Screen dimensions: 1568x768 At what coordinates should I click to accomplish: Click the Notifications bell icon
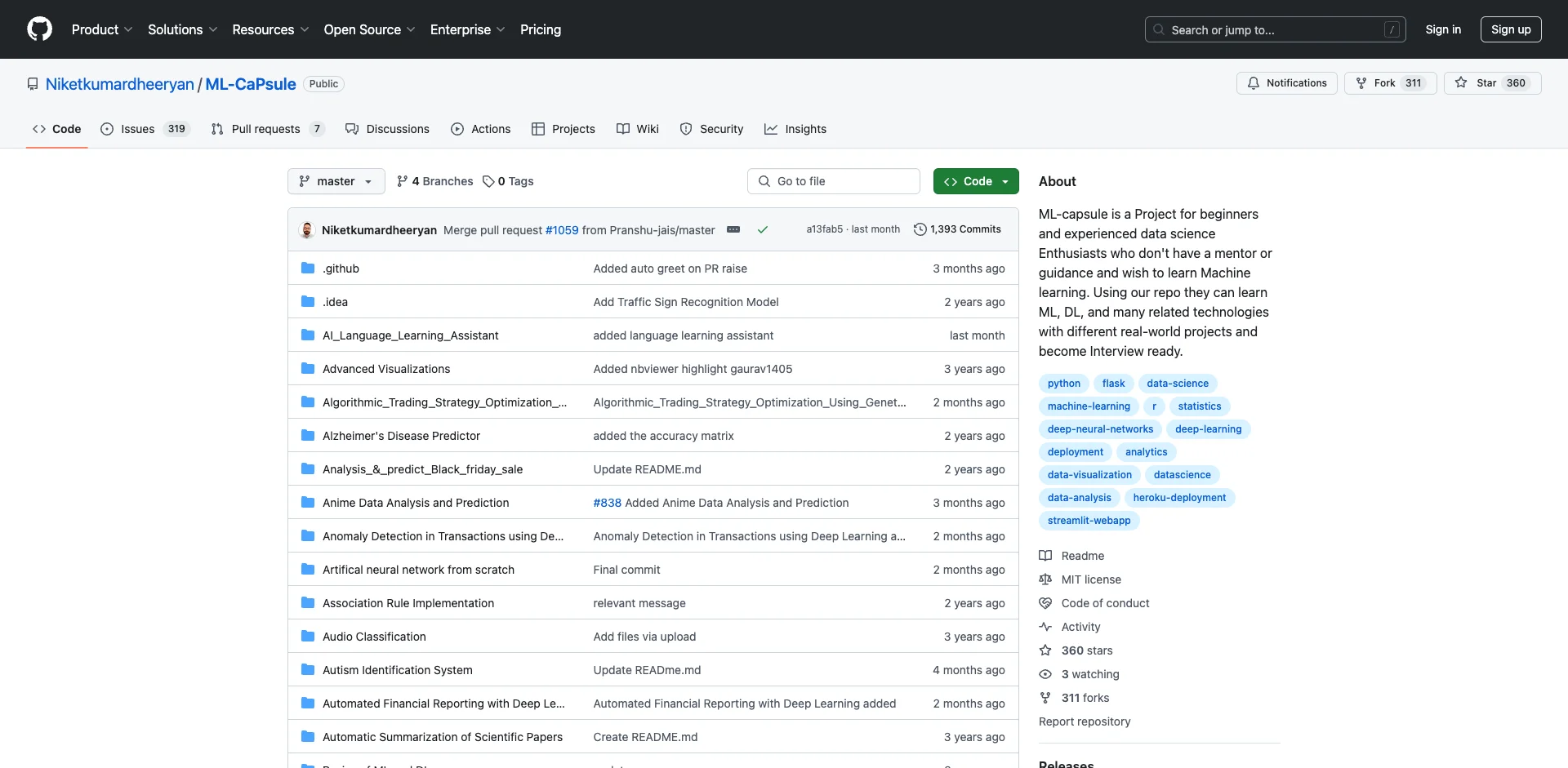[1254, 83]
